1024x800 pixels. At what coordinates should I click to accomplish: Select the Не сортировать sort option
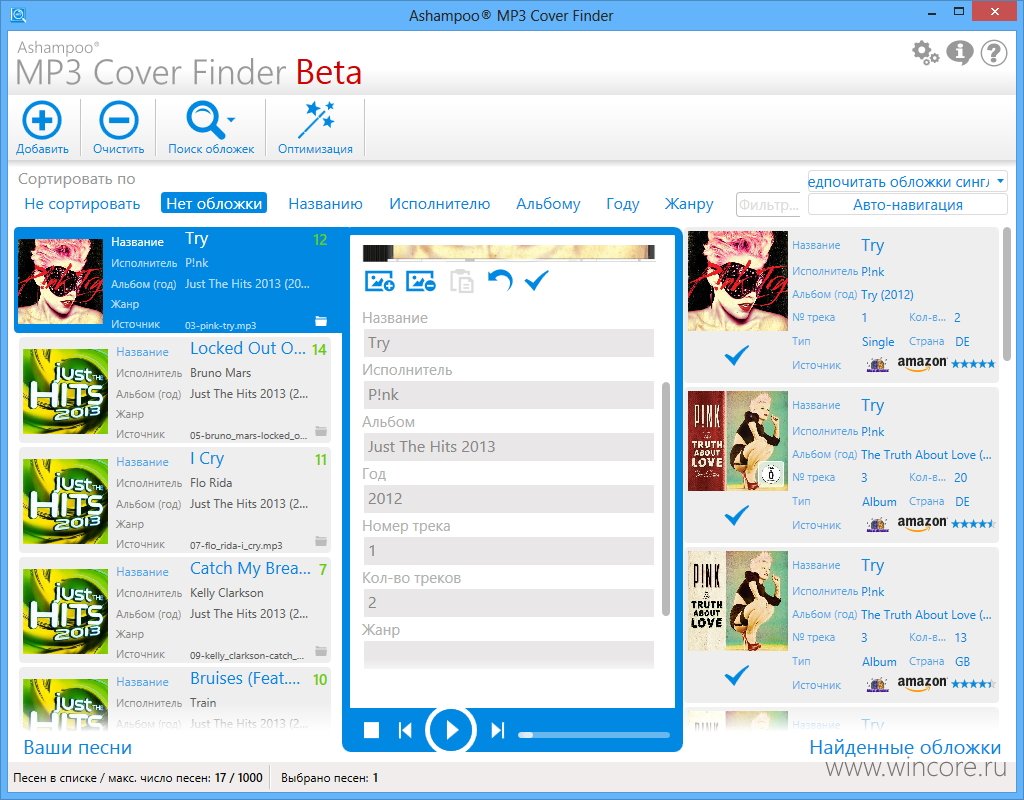pos(82,204)
